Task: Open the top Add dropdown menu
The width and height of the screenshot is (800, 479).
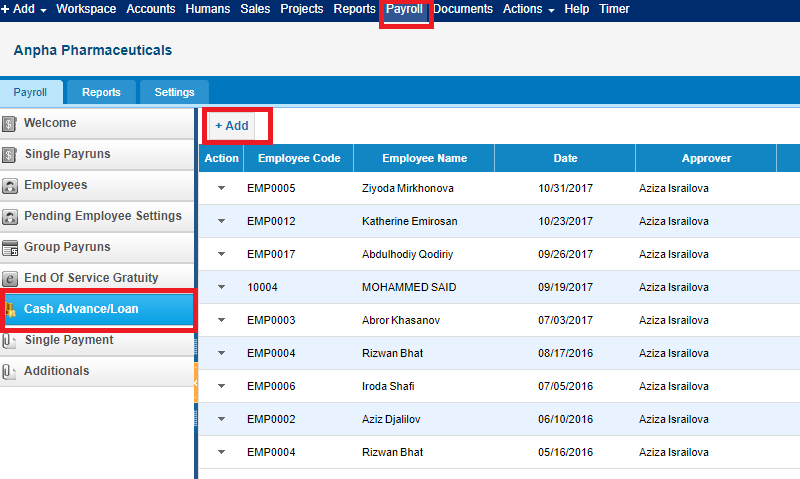Action: coord(23,9)
